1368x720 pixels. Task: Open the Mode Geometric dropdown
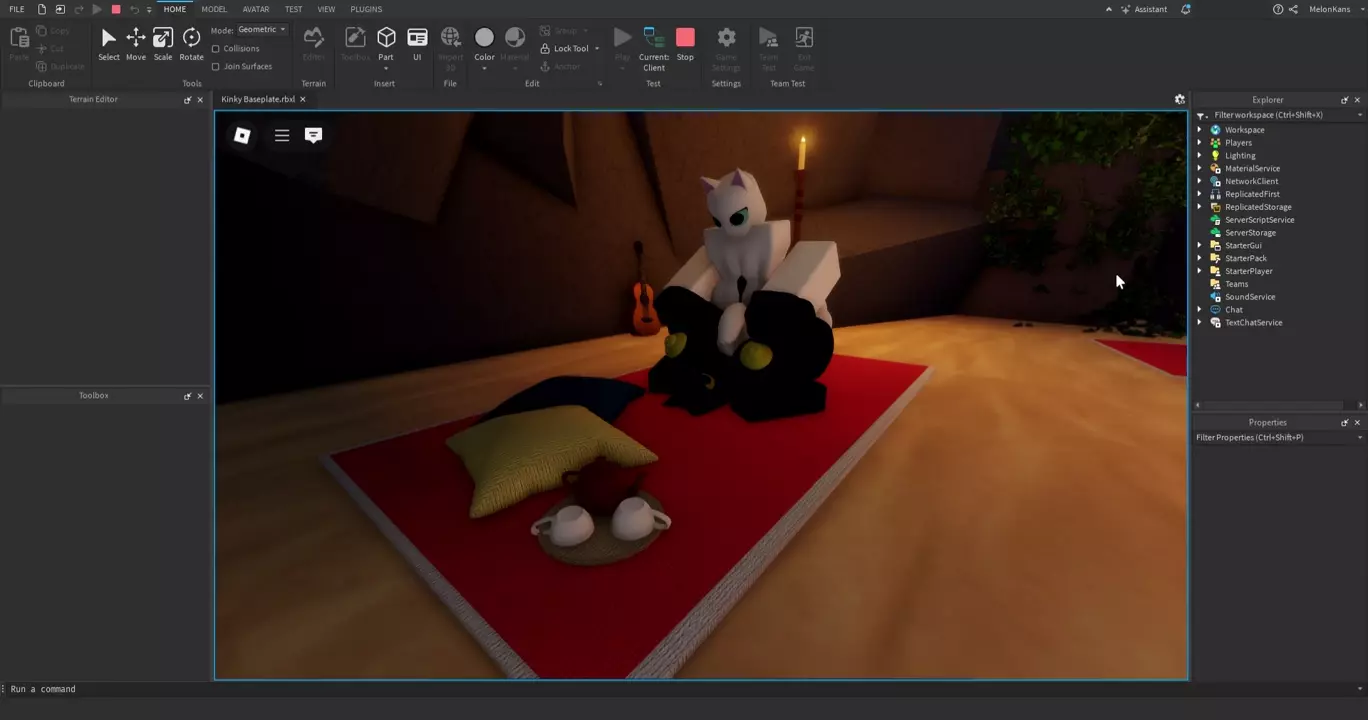click(x=262, y=30)
